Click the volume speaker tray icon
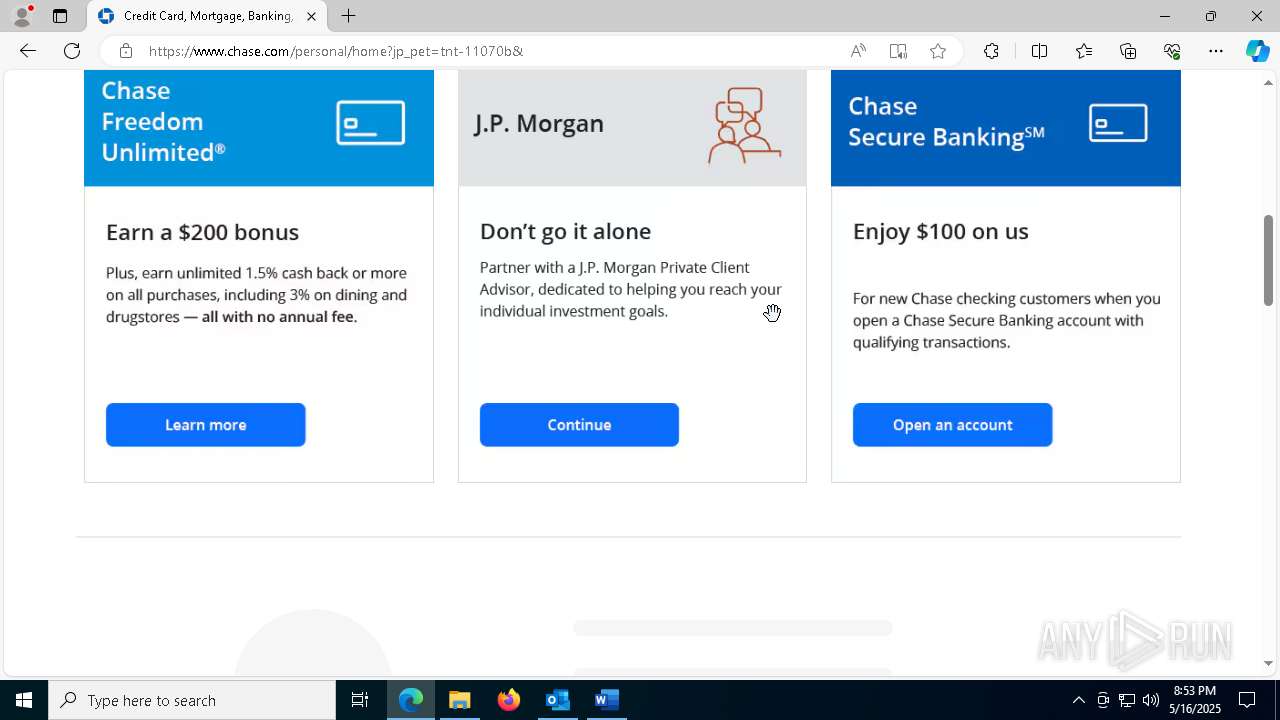The width and height of the screenshot is (1280, 720). (x=1151, y=700)
